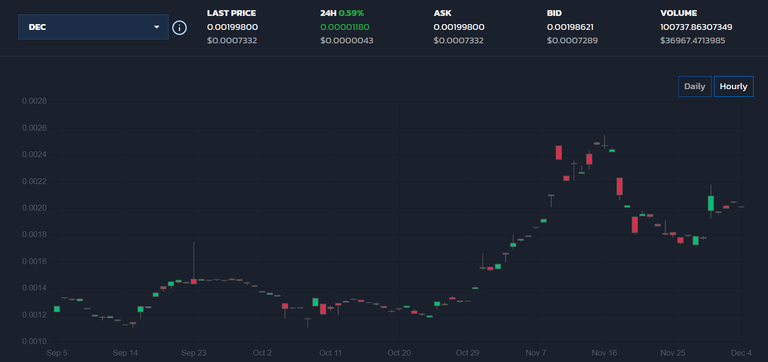This screenshot has height=362, width=768.
Task: Click the LAST PRICE heading
Action: 231,13
